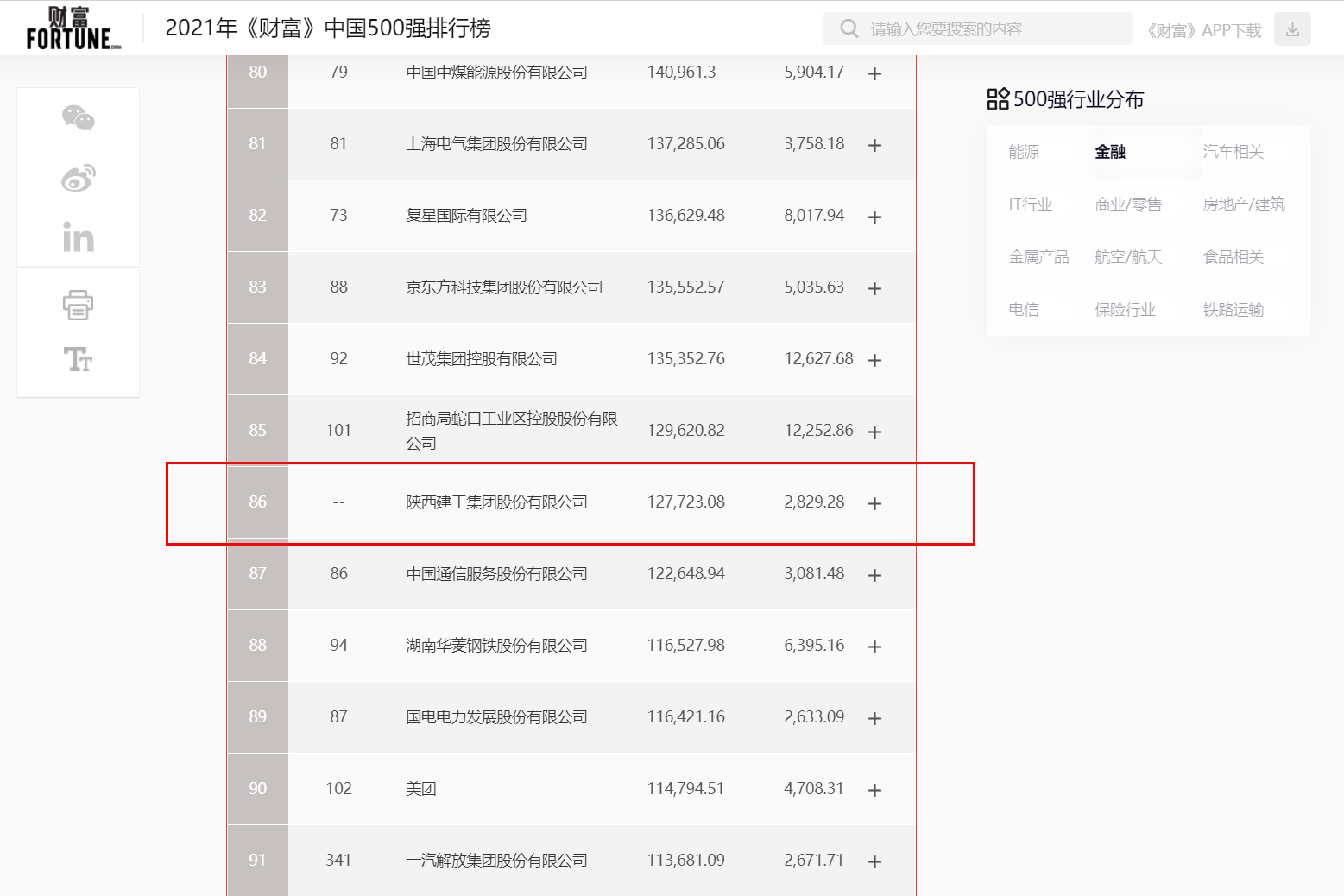1344x896 pixels.
Task: Expand row for 上海电气集团股份有限公司
Action: coord(874,145)
